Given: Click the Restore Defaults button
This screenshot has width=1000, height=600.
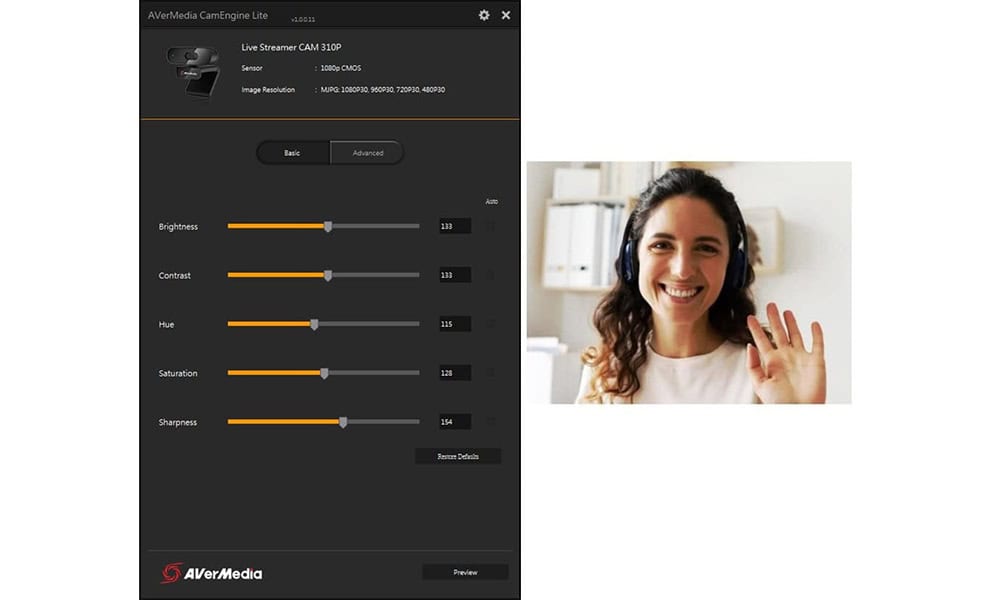Looking at the screenshot, I should pyautogui.click(x=458, y=457).
